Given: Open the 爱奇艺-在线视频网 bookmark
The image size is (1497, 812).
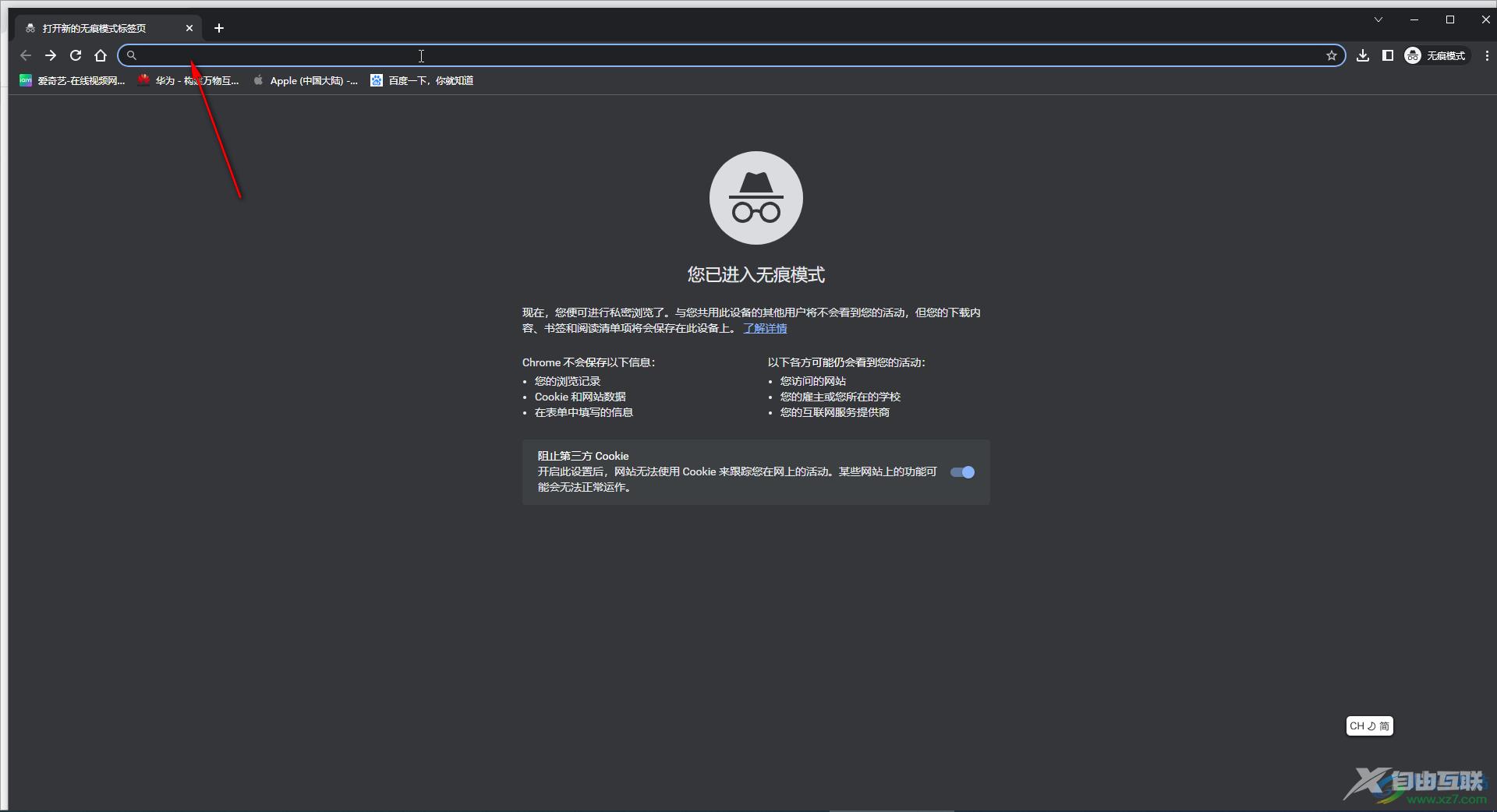Looking at the screenshot, I should tap(72, 80).
